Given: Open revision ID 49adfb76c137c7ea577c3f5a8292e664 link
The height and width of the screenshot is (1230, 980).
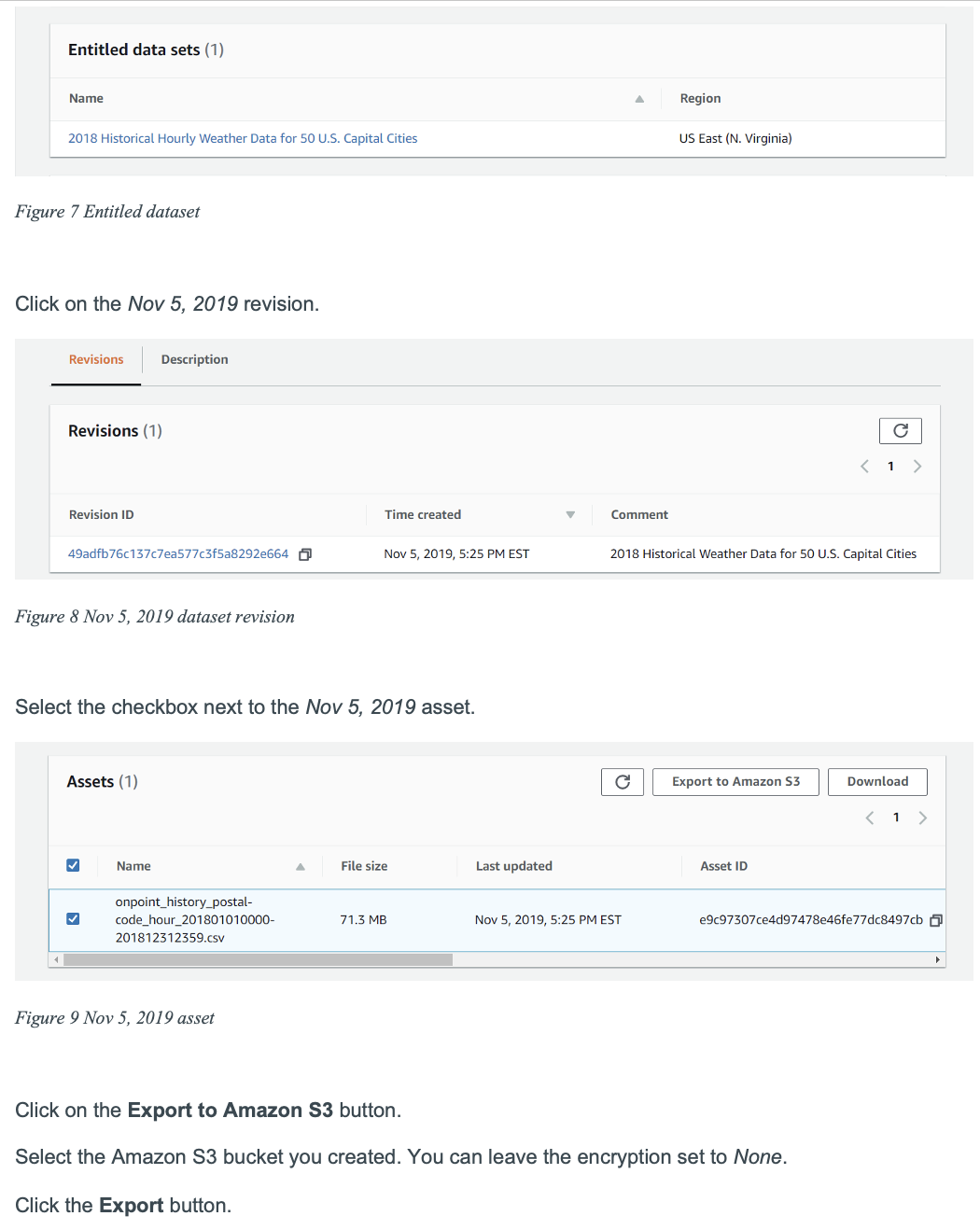Looking at the screenshot, I should (x=178, y=554).
